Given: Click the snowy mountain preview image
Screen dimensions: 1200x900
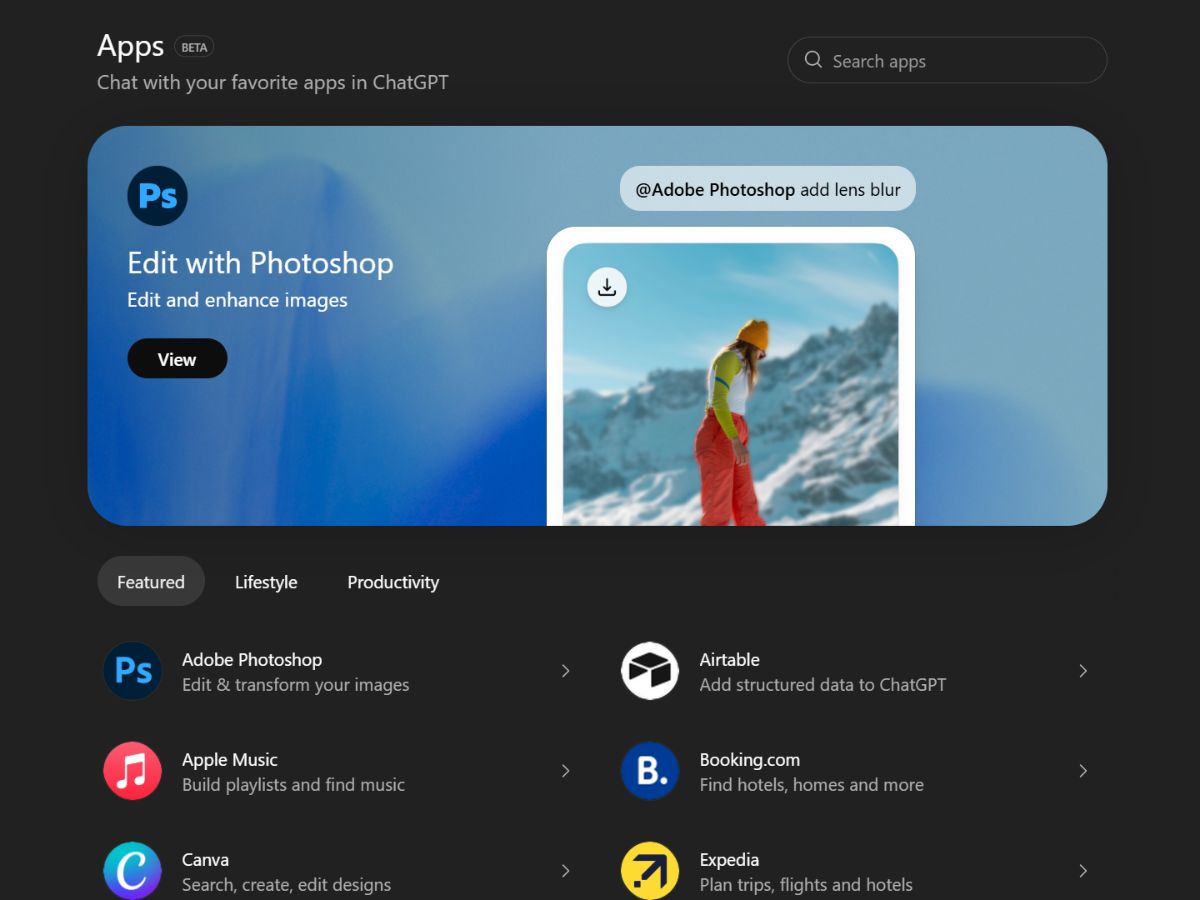Looking at the screenshot, I should coord(731,400).
